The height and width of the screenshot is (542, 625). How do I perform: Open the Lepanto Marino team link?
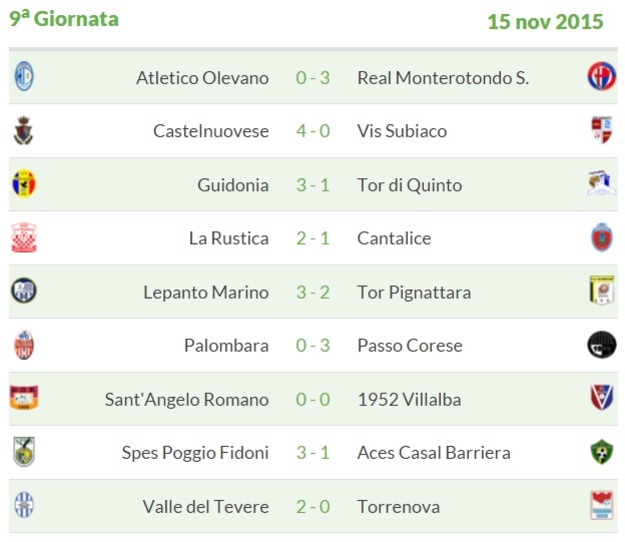206,292
